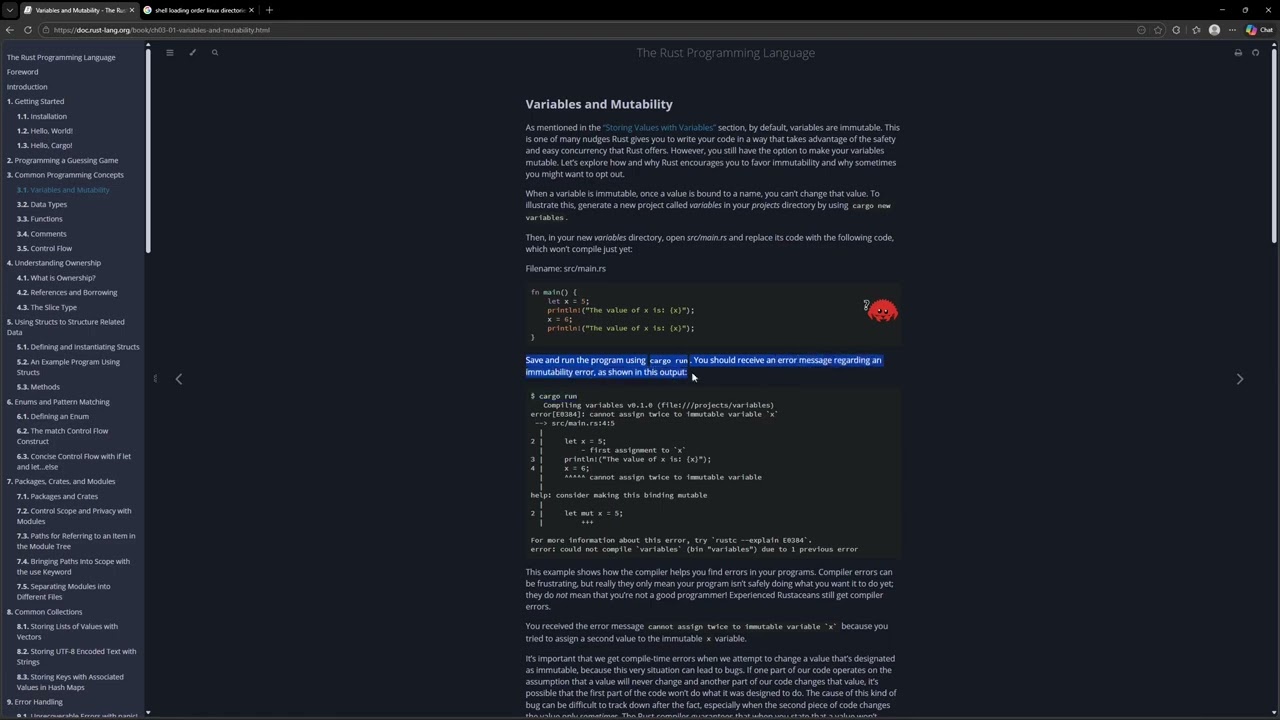Go to previous chapter arrow

(x=179, y=379)
